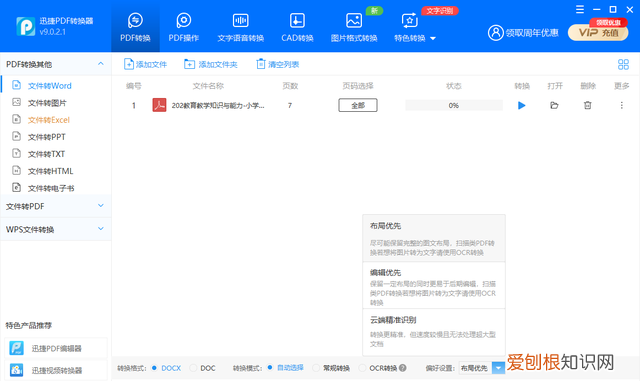Click the 页码选择 column header
Screen dimensions: 640x381
358,86
